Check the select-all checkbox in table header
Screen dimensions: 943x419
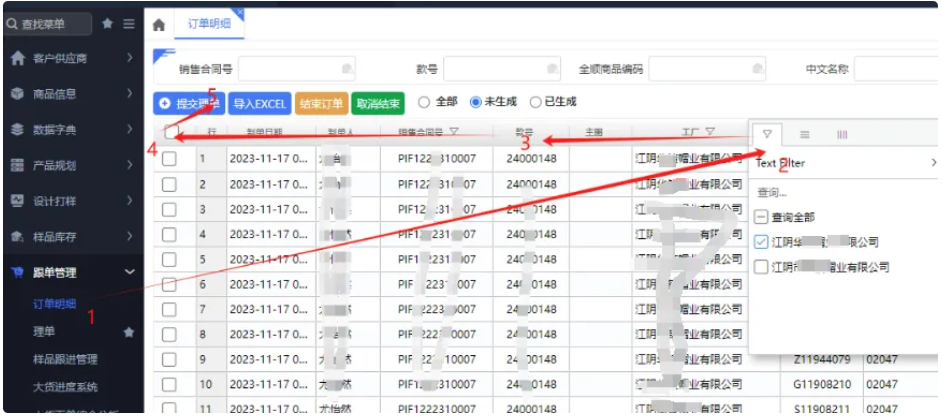172,132
